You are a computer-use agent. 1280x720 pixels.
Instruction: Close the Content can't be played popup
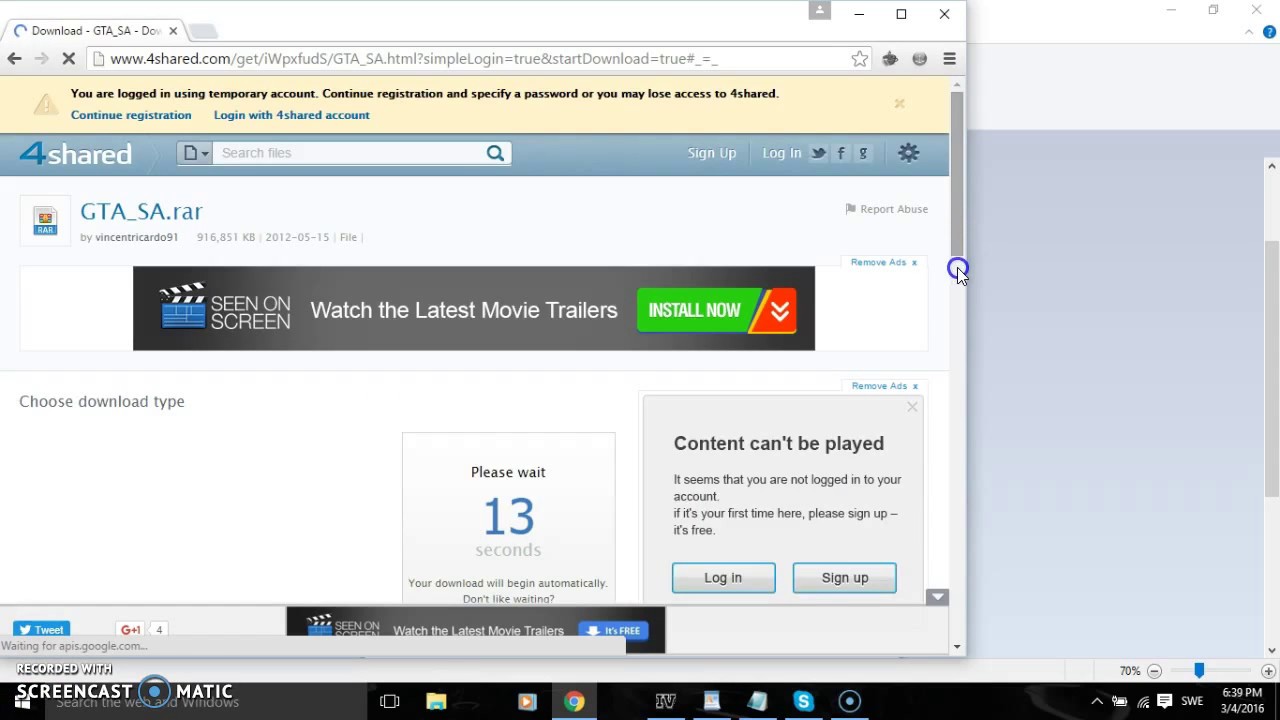[912, 407]
